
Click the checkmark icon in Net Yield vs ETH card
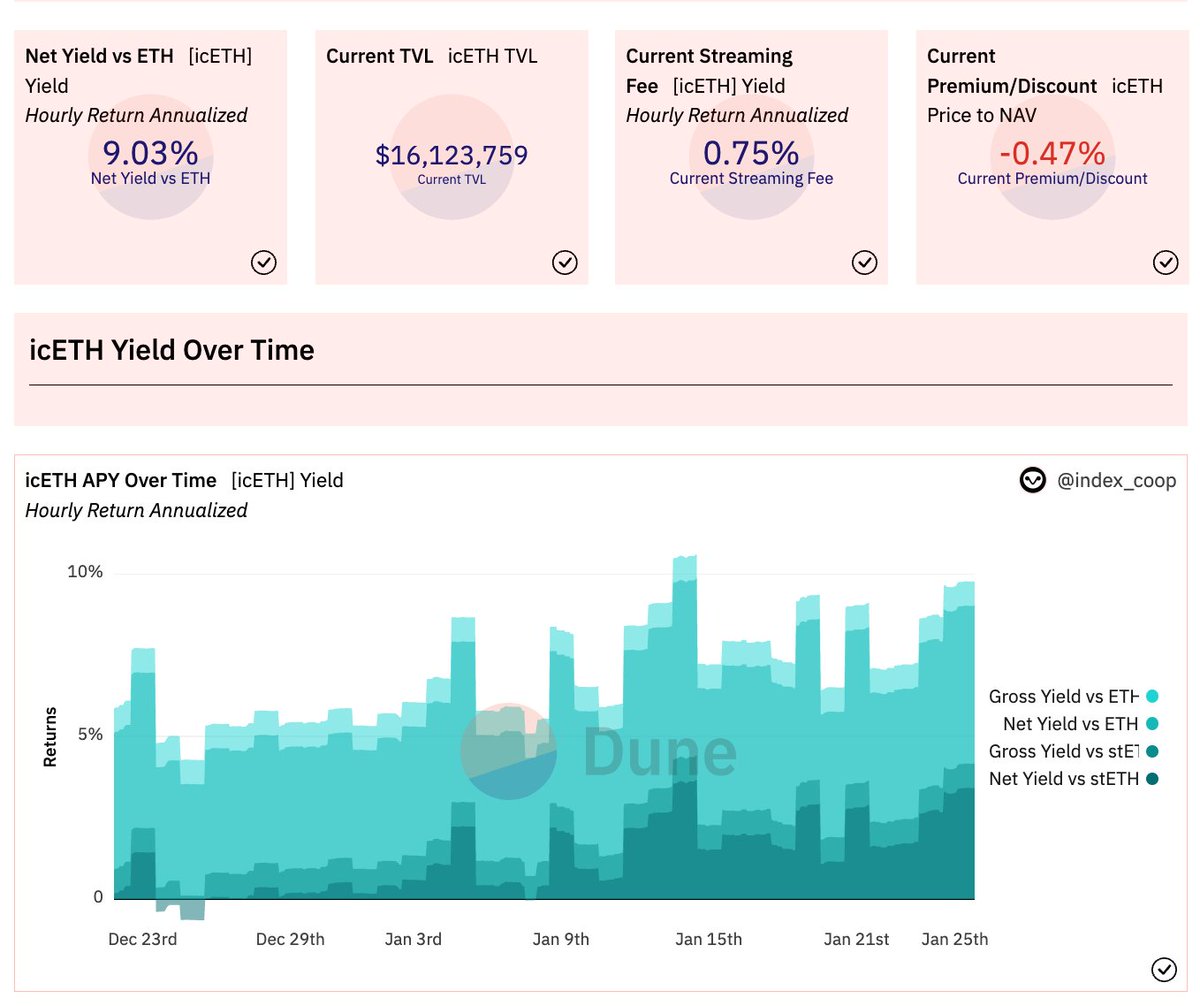click(x=263, y=263)
